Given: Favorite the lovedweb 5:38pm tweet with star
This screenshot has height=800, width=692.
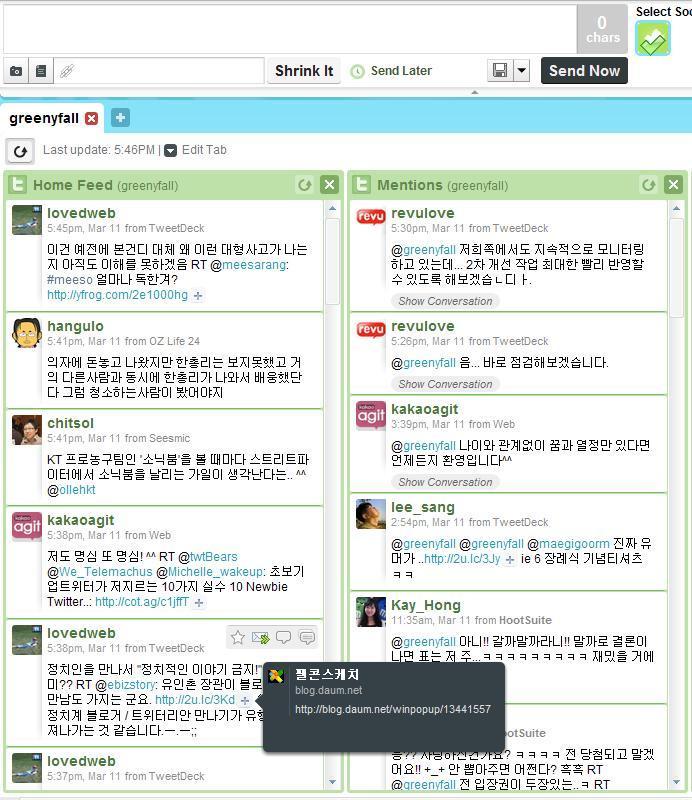Looking at the screenshot, I should (237, 637).
